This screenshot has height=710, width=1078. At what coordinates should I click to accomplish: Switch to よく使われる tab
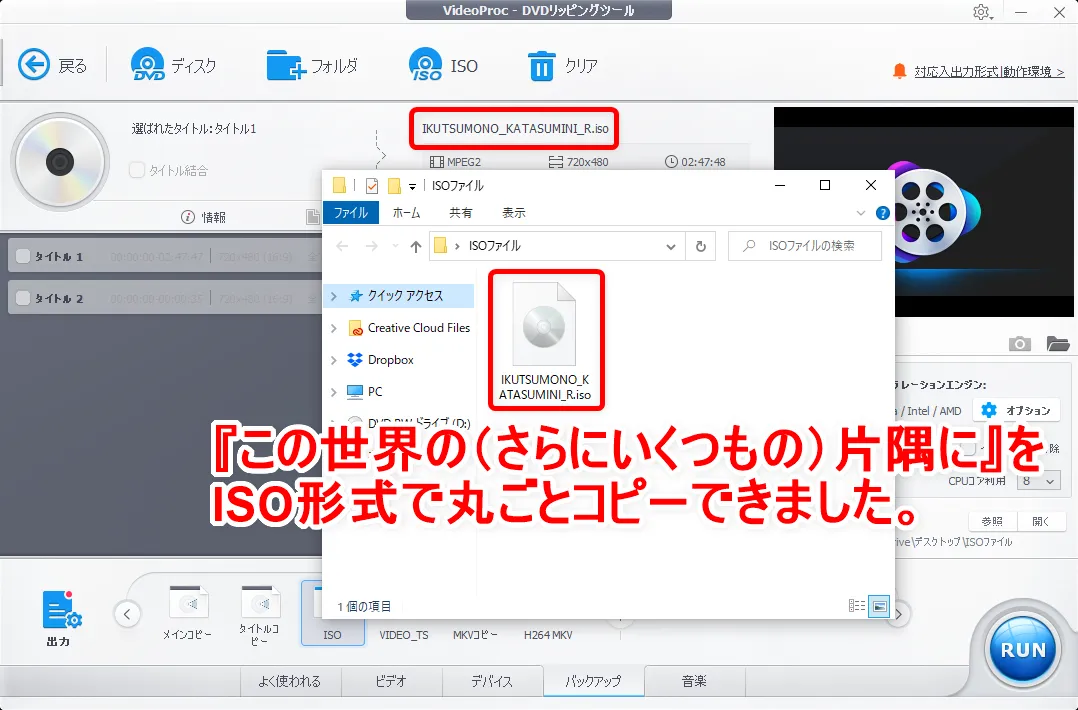(290, 680)
